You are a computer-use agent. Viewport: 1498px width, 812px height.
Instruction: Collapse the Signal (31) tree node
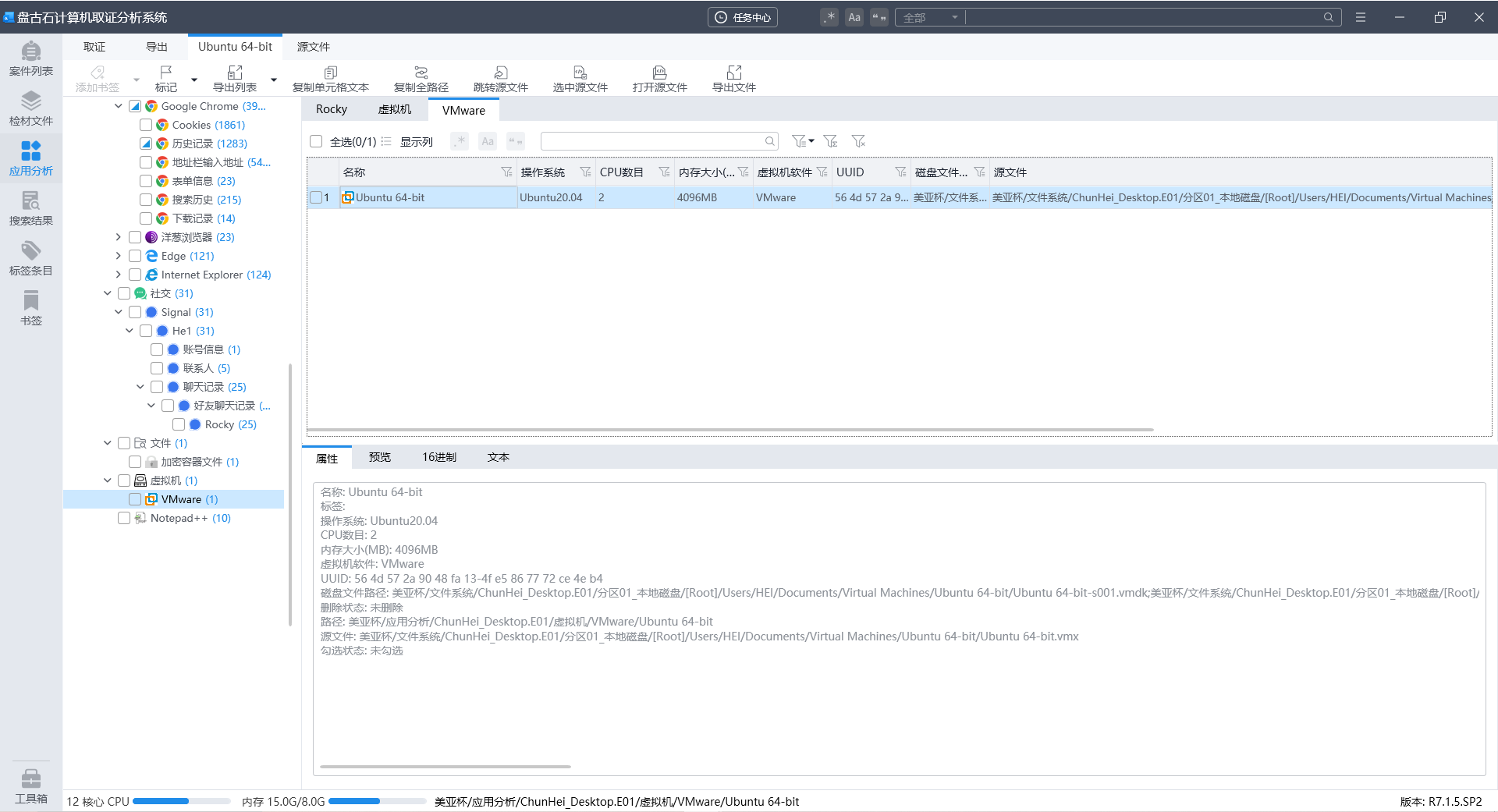point(118,312)
